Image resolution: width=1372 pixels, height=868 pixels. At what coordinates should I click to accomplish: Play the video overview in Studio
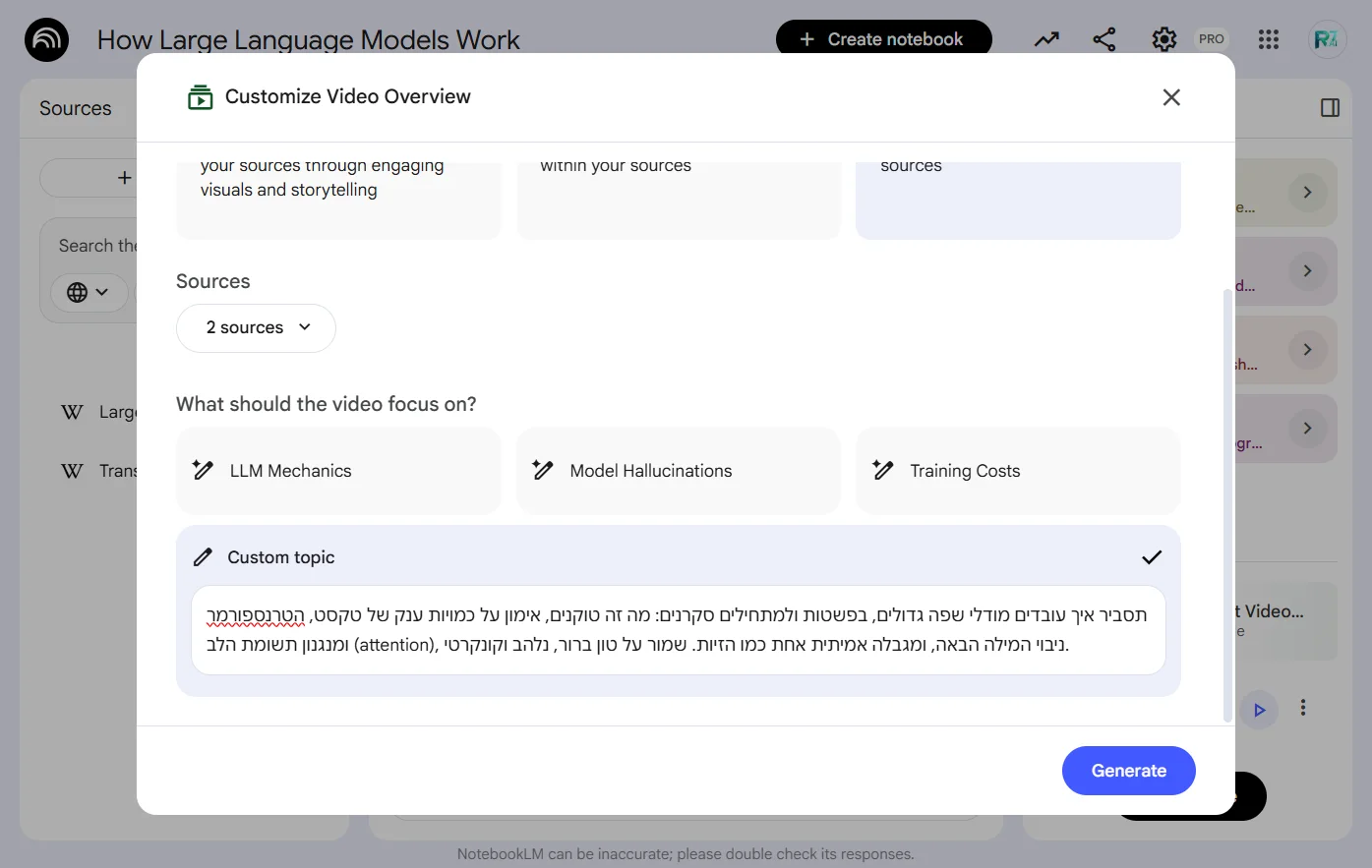(1259, 709)
